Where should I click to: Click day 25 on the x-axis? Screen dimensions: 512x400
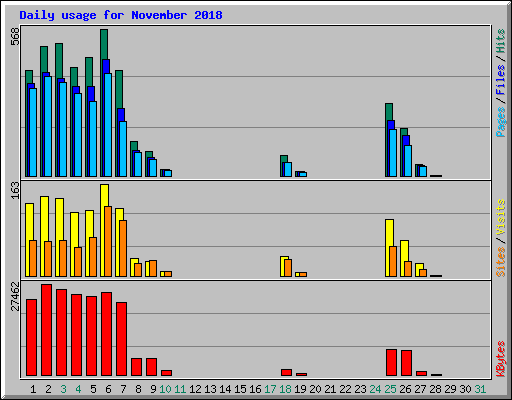pyautogui.click(x=390, y=389)
